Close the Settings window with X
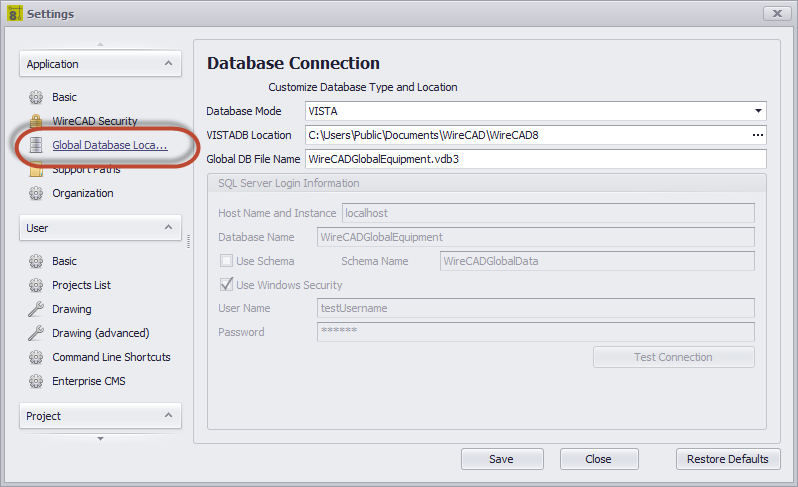The height and width of the screenshot is (487, 798). coord(777,14)
